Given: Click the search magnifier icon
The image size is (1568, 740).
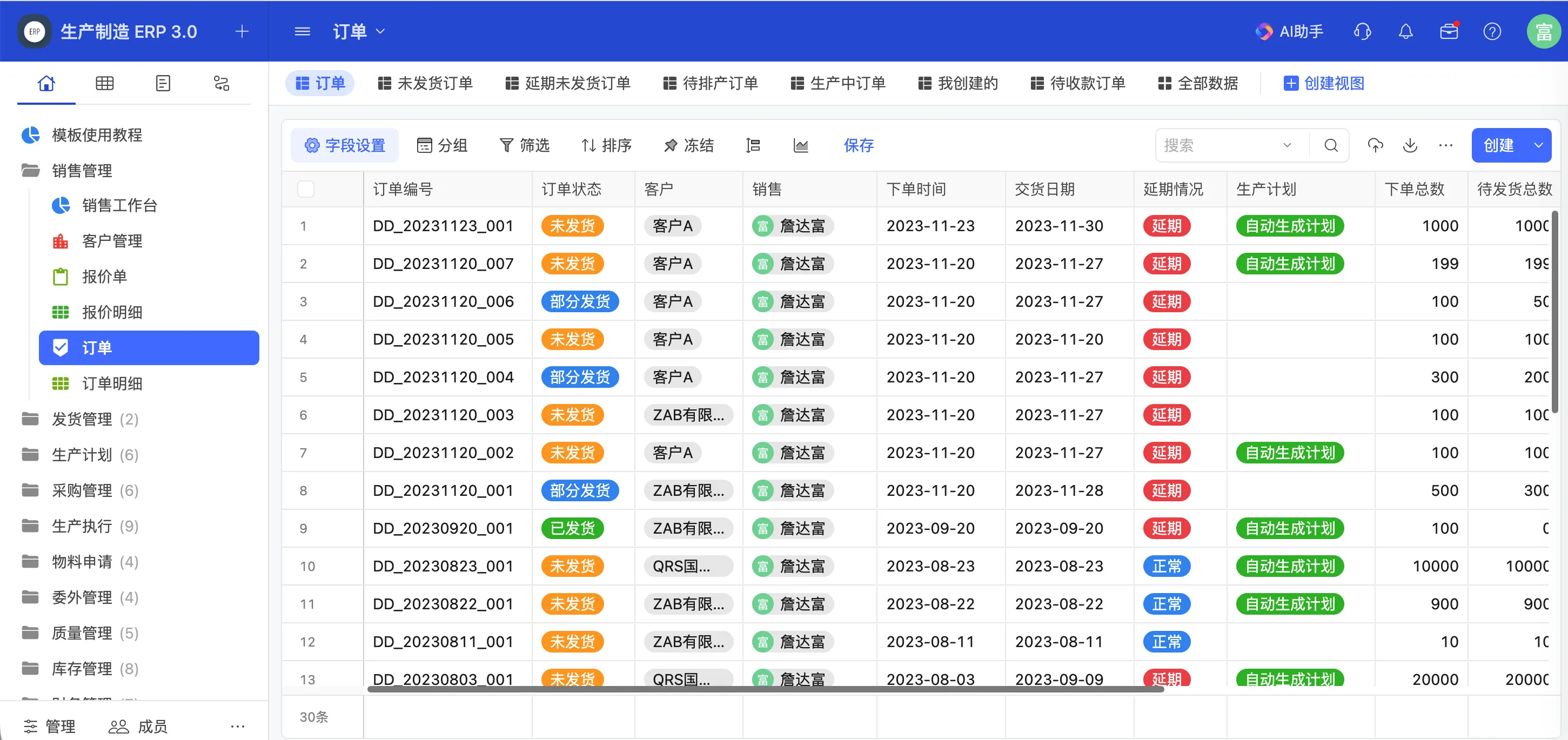Looking at the screenshot, I should point(1331,145).
